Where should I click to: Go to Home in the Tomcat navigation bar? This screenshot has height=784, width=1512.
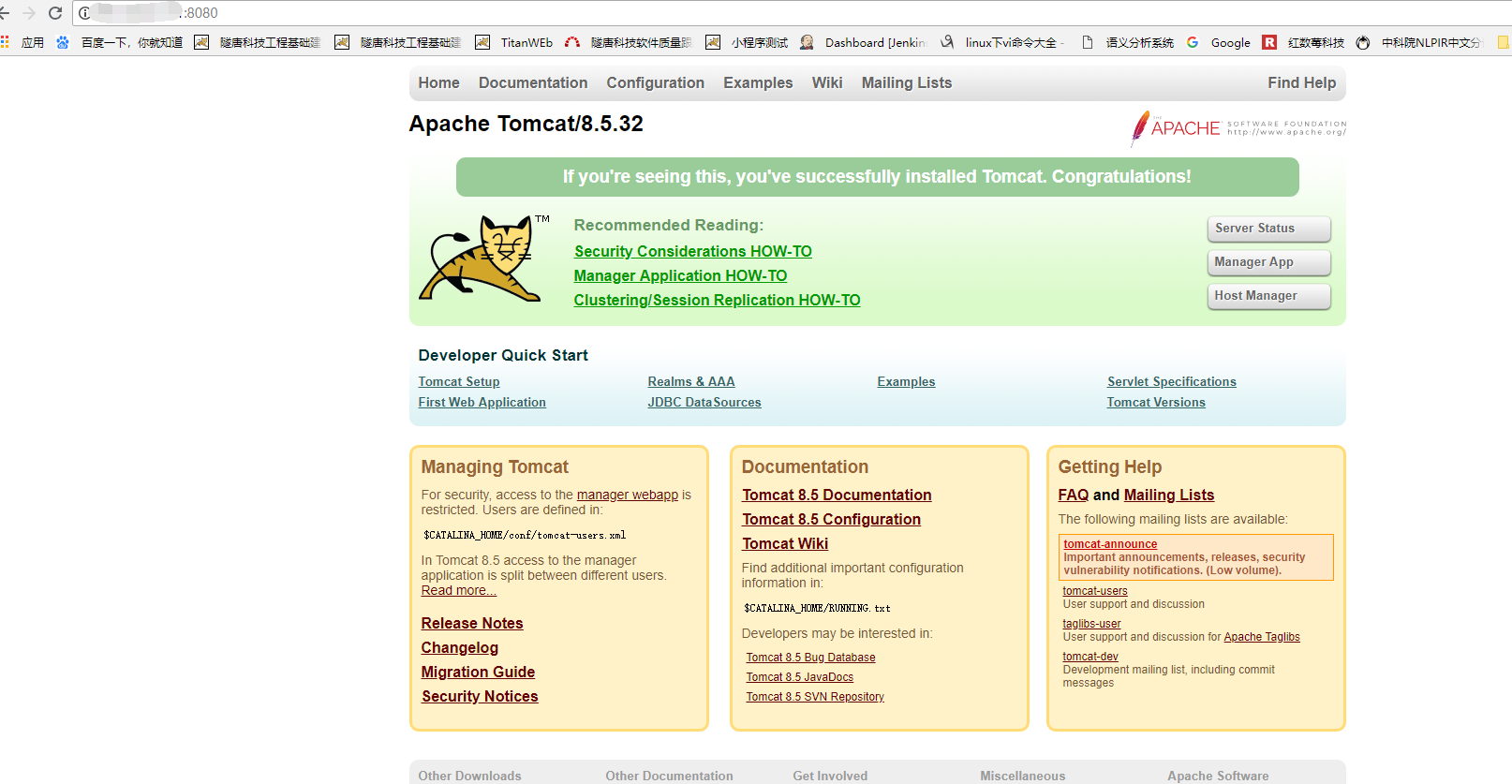click(438, 82)
